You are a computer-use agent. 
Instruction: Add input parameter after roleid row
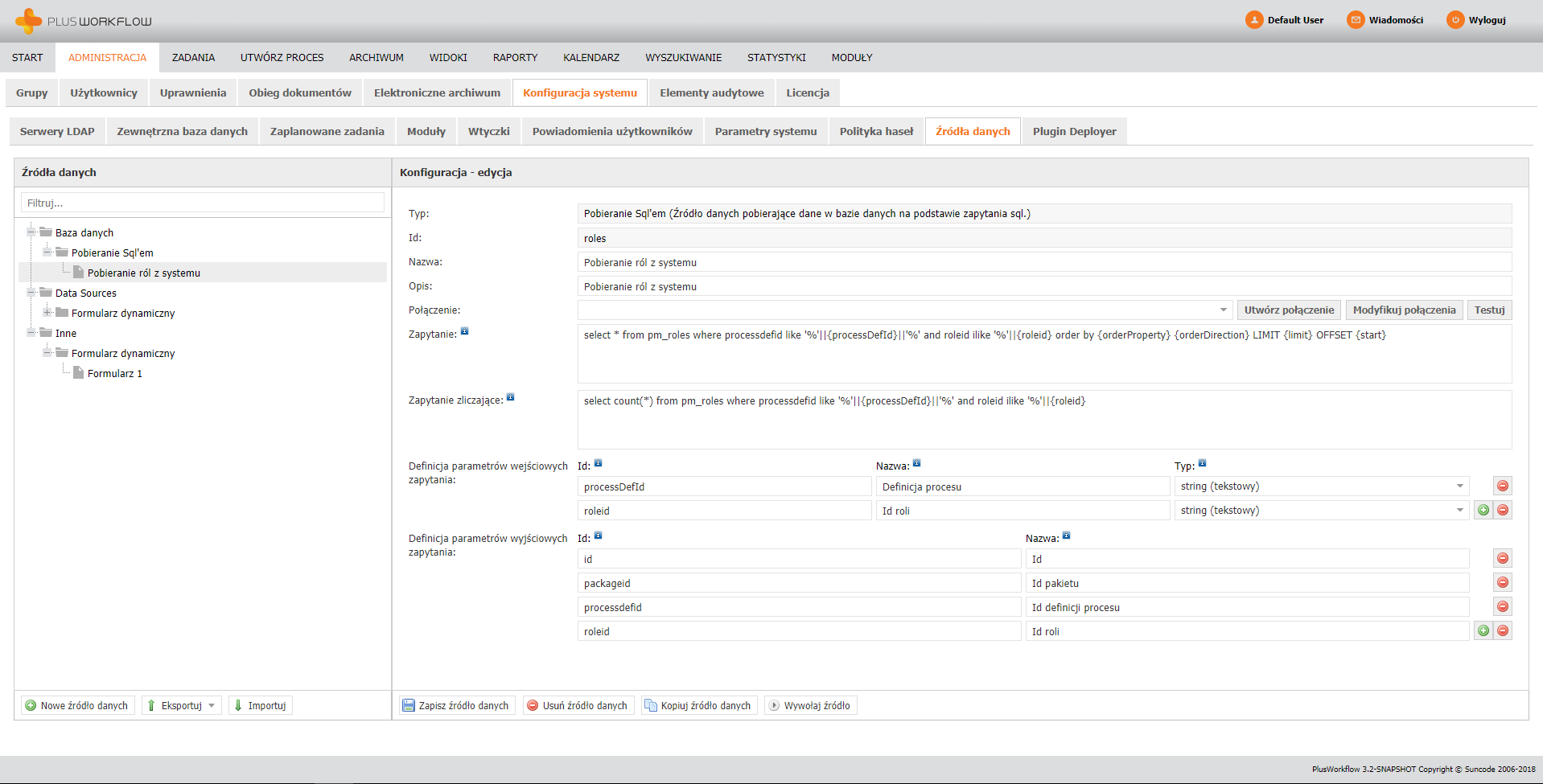coord(1483,510)
